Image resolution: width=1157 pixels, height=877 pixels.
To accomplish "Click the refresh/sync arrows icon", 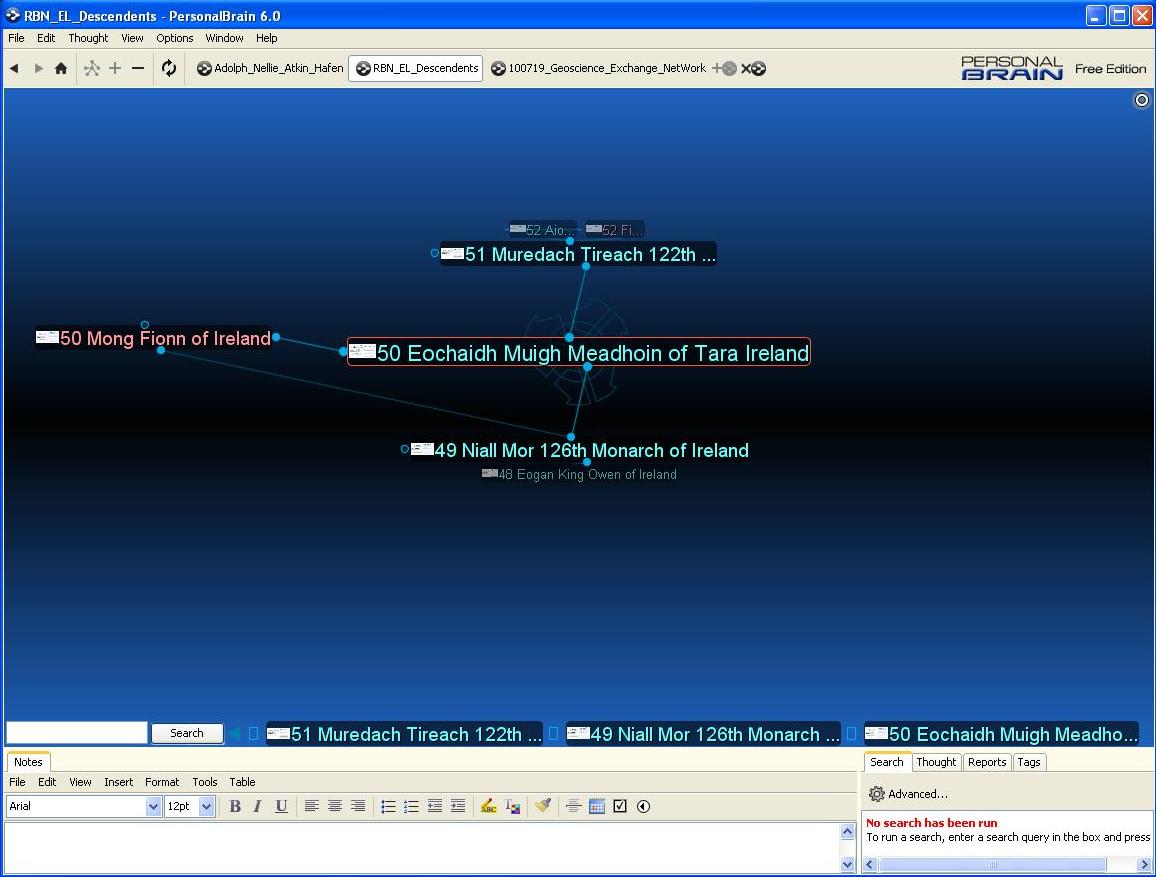I will pos(169,69).
